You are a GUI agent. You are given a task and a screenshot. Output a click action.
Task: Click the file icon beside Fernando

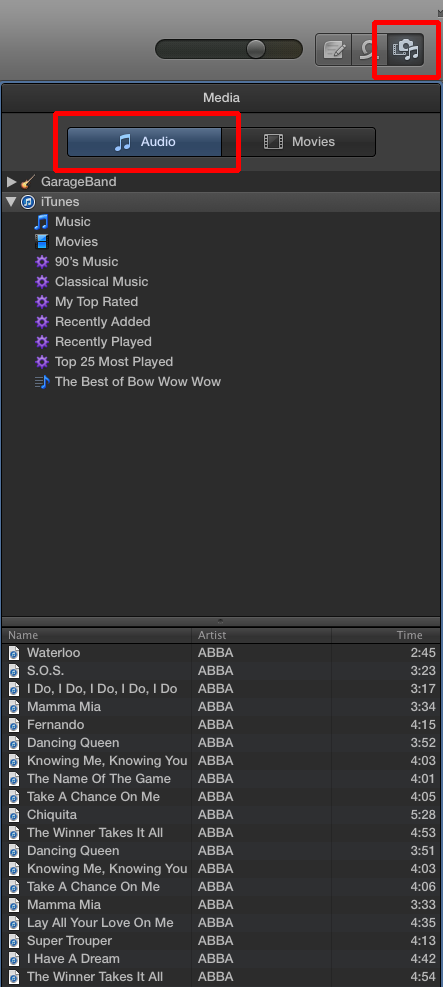pyautogui.click(x=14, y=725)
